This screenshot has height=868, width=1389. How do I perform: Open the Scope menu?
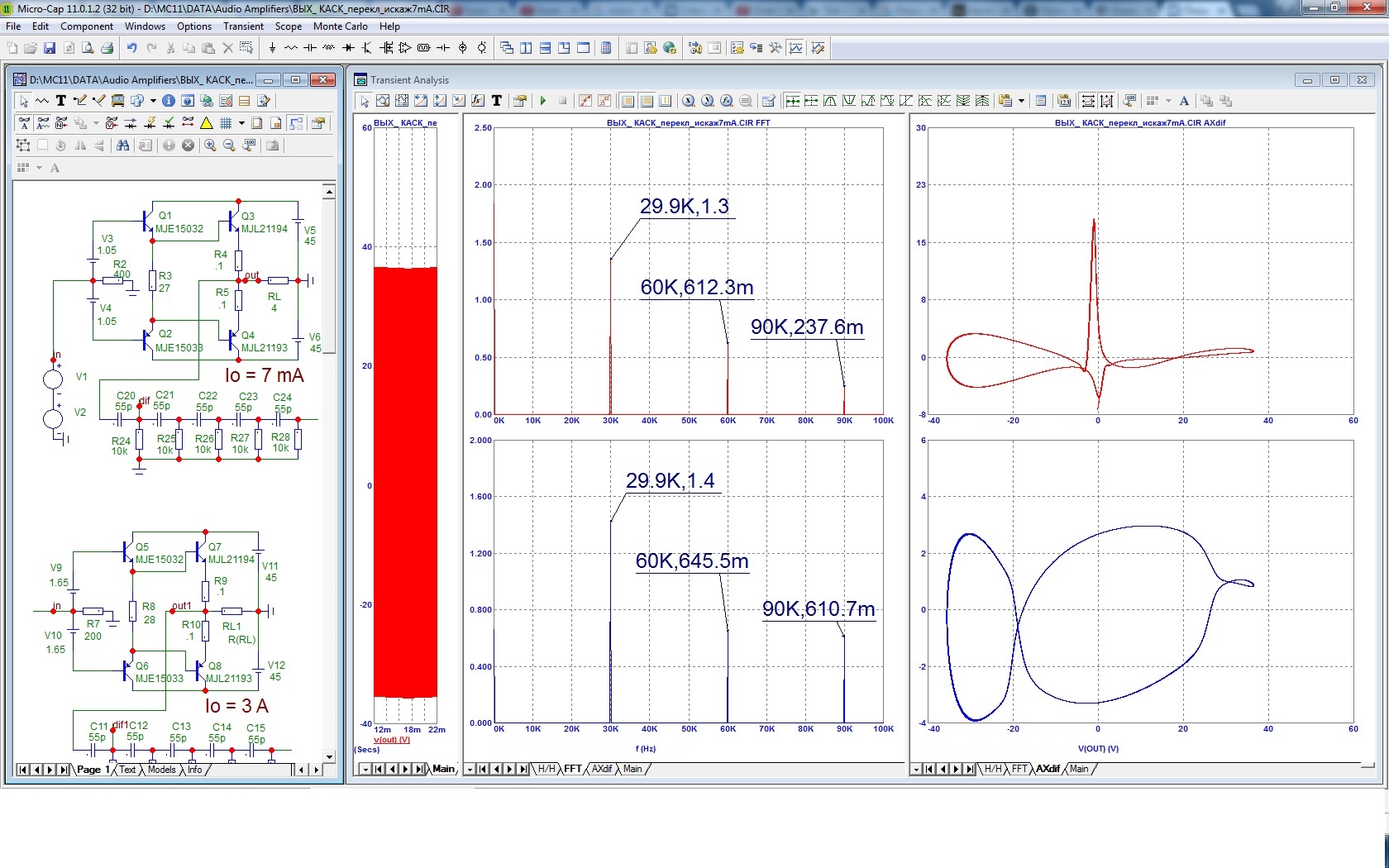[x=289, y=26]
